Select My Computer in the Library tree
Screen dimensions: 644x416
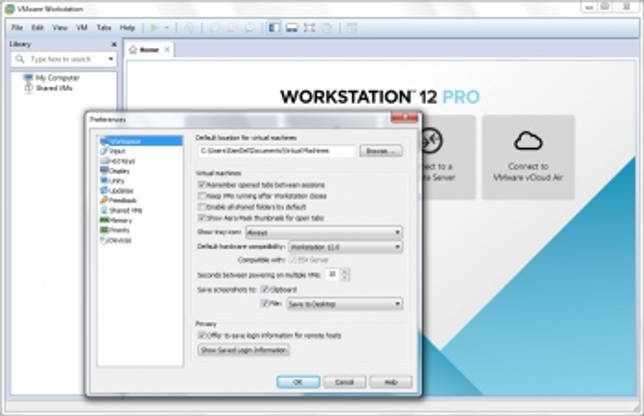click(51, 78)
